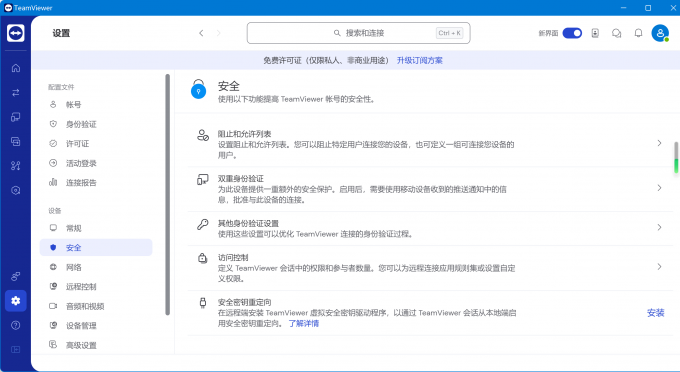Click the security key redirect USB icon

[203, 303]
